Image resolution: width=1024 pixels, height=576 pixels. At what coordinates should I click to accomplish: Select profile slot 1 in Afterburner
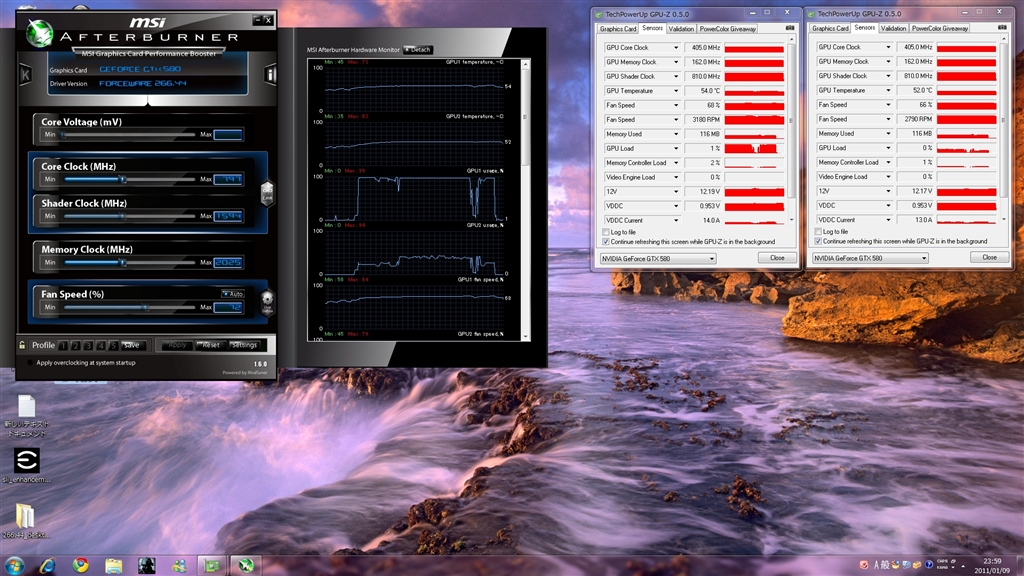click(x=63, y=345)
